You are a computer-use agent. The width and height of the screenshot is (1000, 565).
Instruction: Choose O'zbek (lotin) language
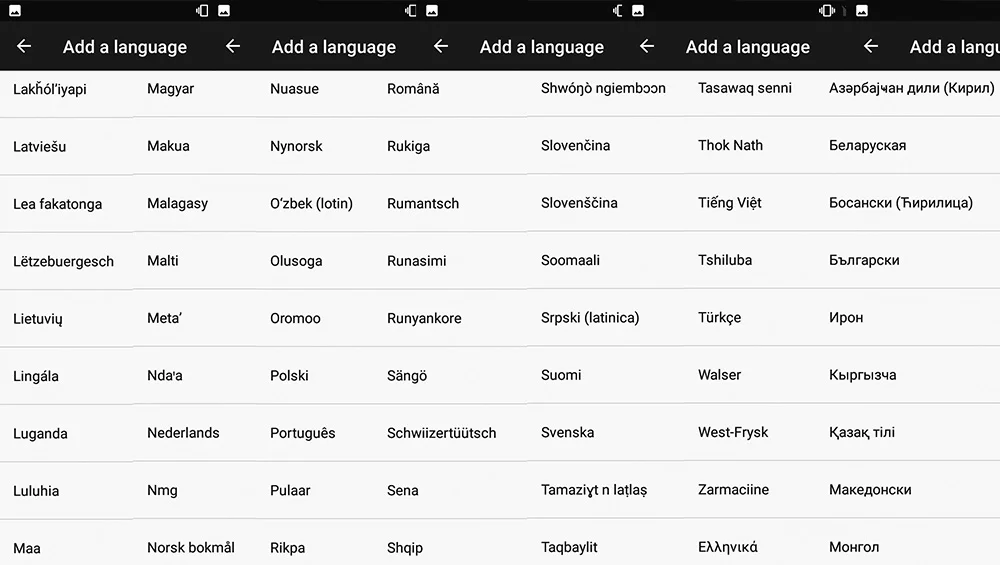click(311, 203)
